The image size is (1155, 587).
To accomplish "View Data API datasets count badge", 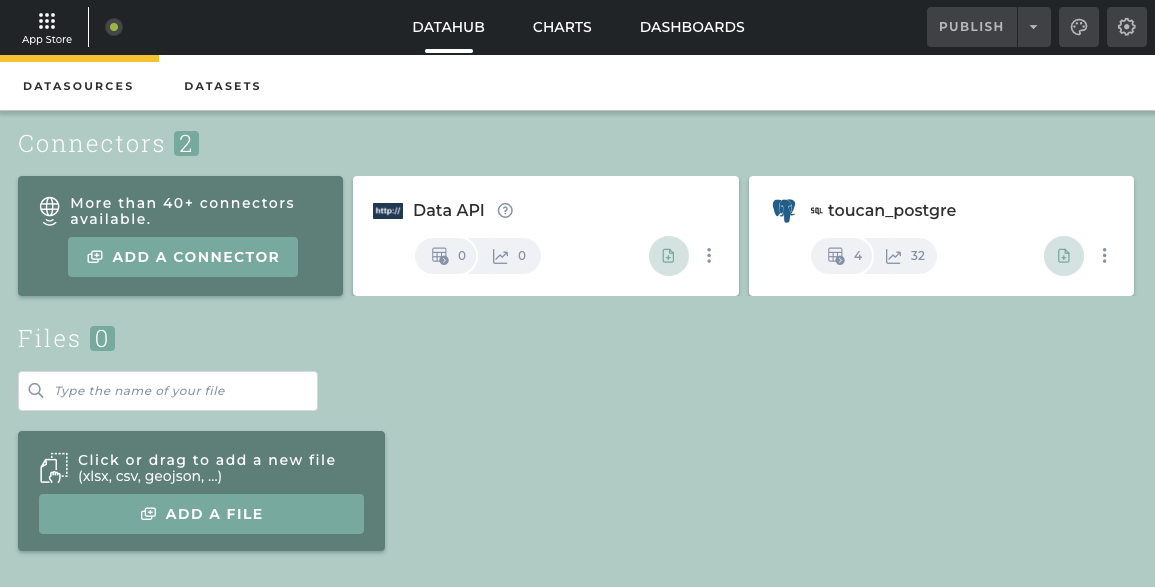I will tap(447, 256).
